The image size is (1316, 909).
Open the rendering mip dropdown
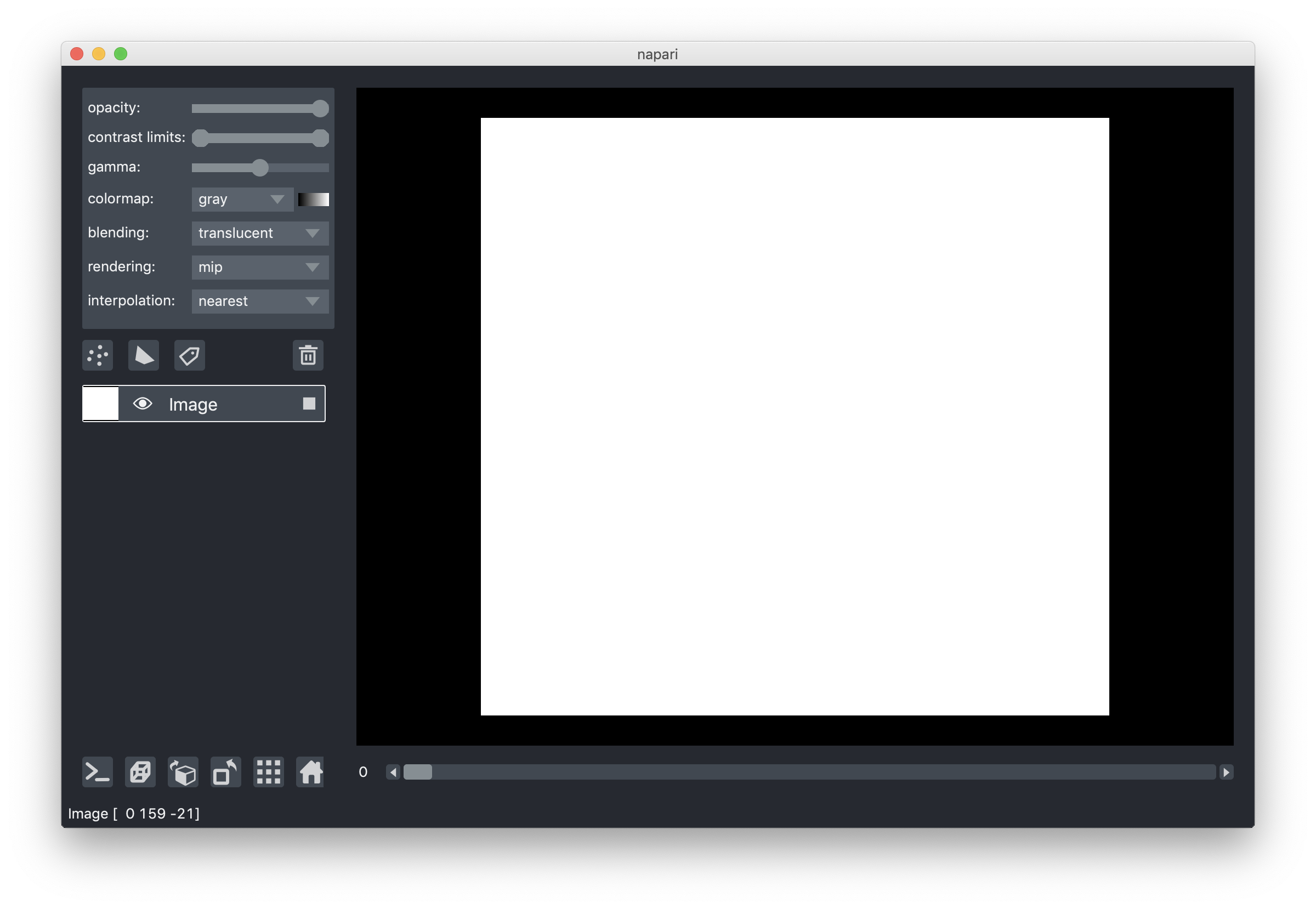point(260,267)
